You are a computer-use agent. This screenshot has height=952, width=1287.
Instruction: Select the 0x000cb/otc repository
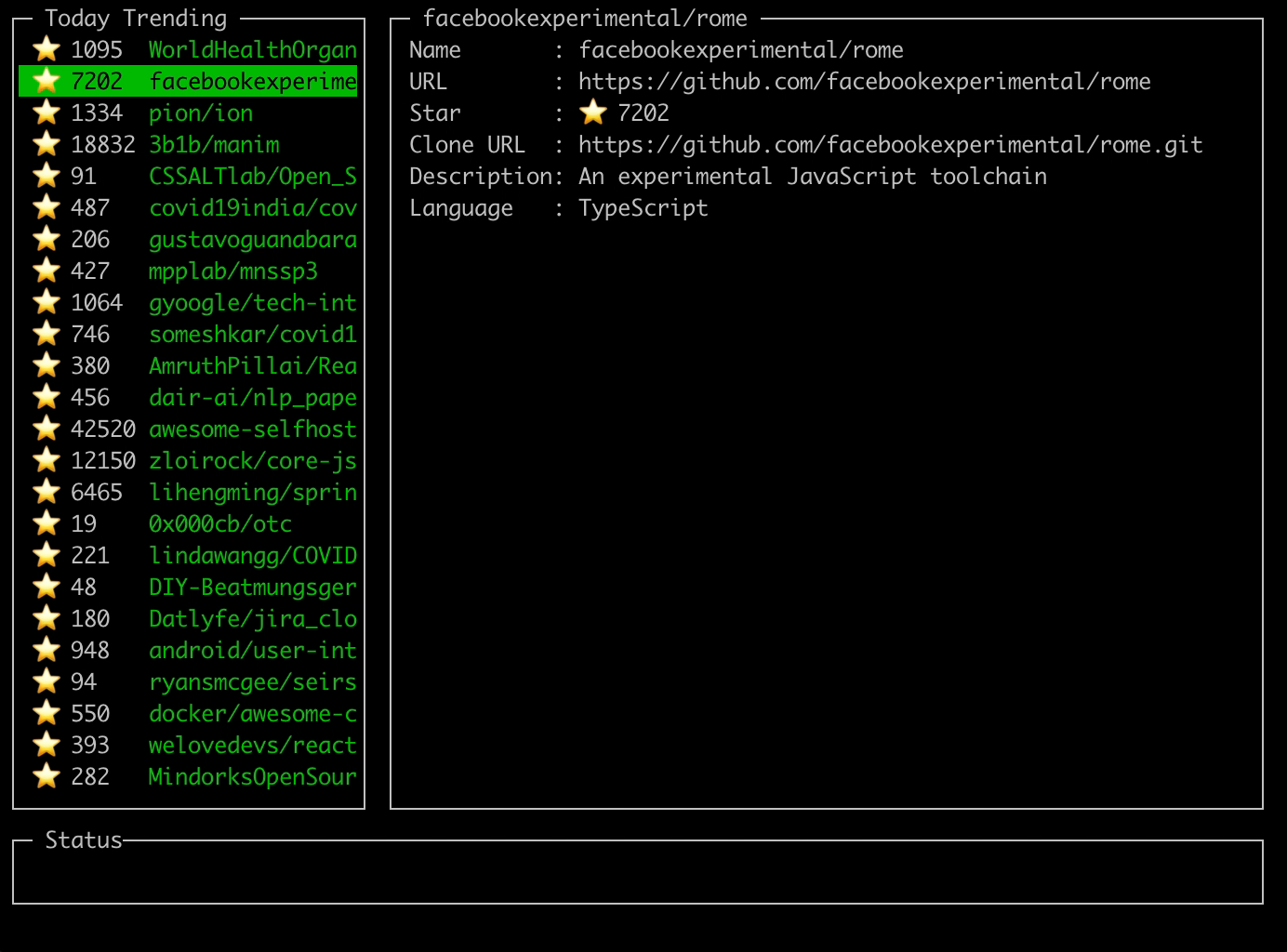click(x=188, y=523)
